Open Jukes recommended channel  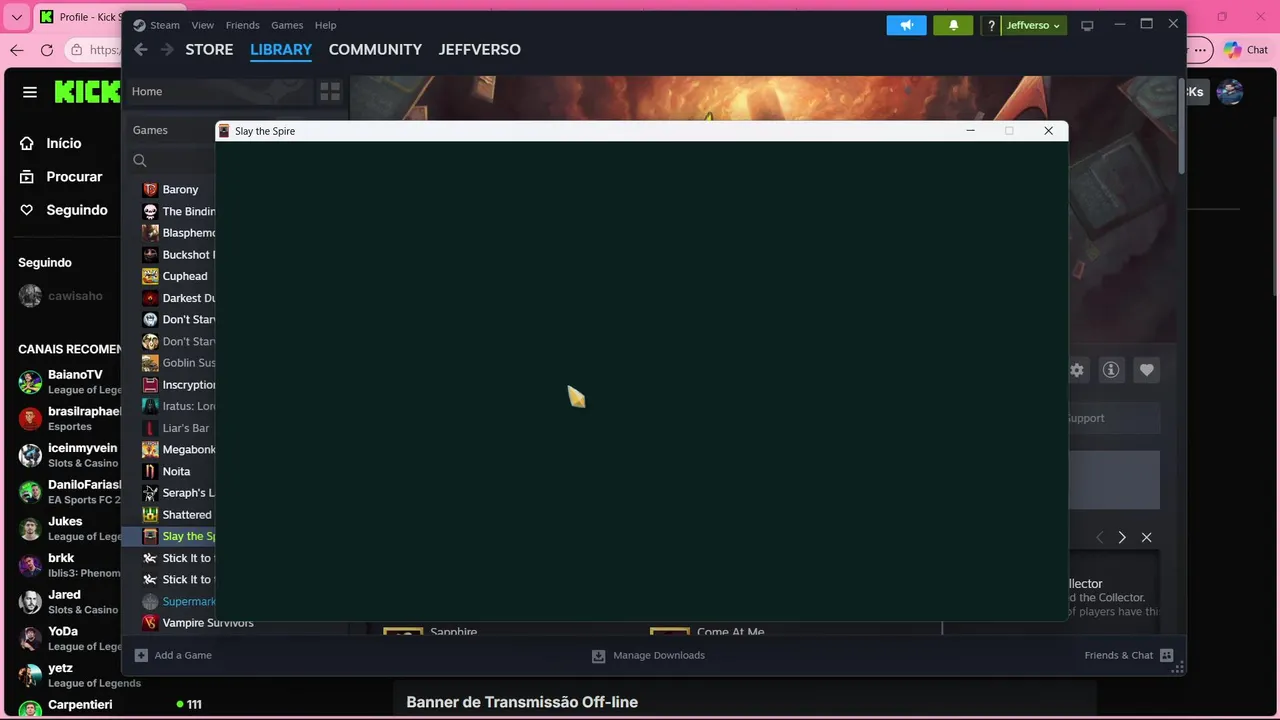(68, 528)
